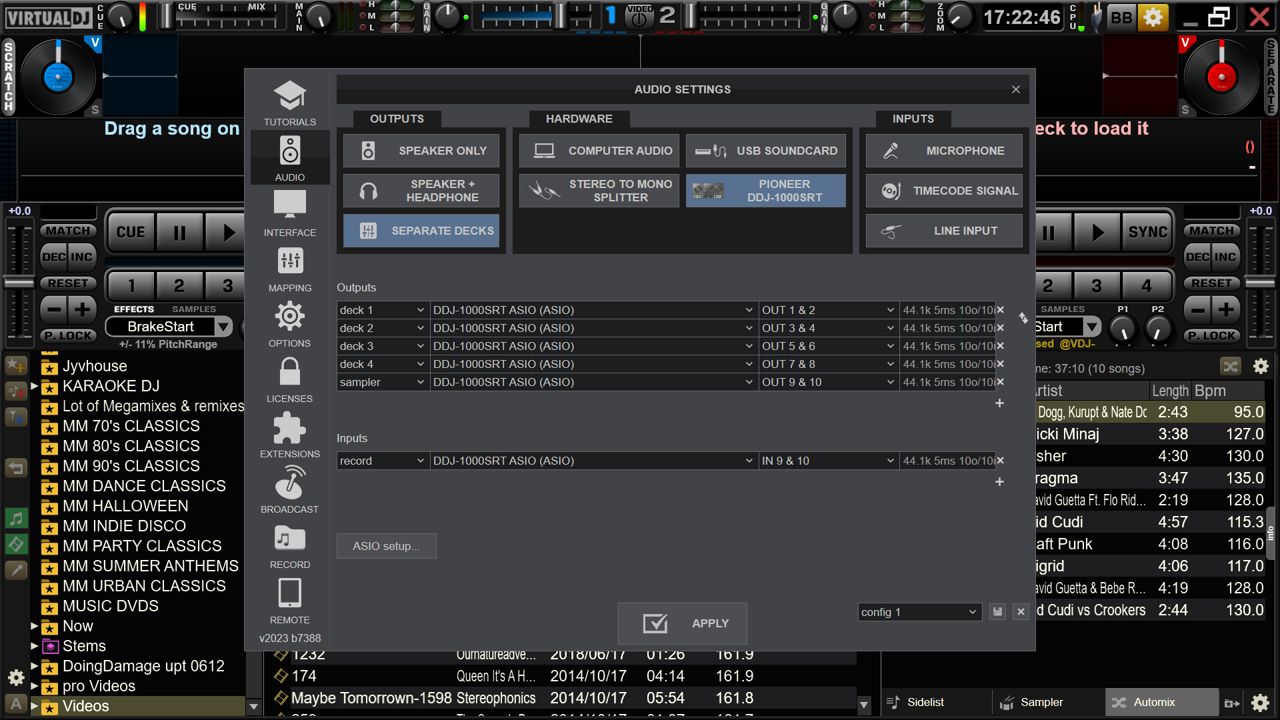Save the config 1 audio configuration
The width and height of the screenshot is (1280, 720).
pos(998,612)
